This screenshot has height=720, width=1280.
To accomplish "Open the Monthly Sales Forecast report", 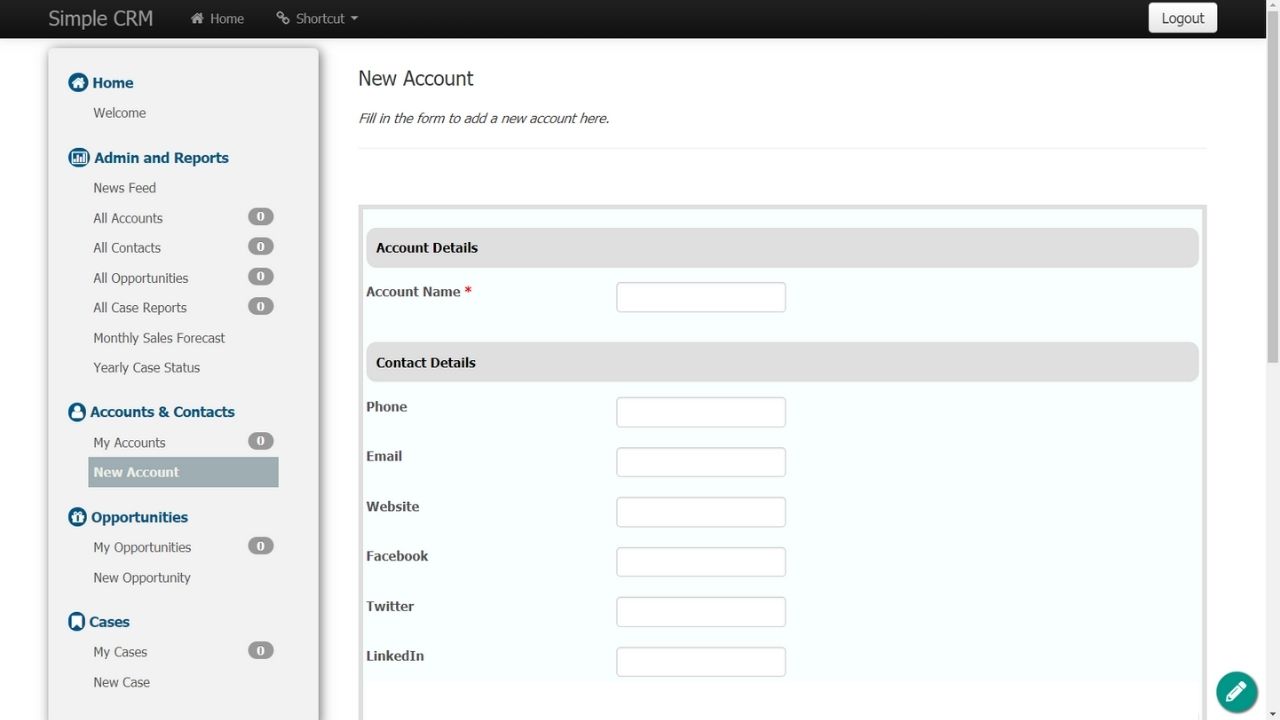I will point(159,338).
